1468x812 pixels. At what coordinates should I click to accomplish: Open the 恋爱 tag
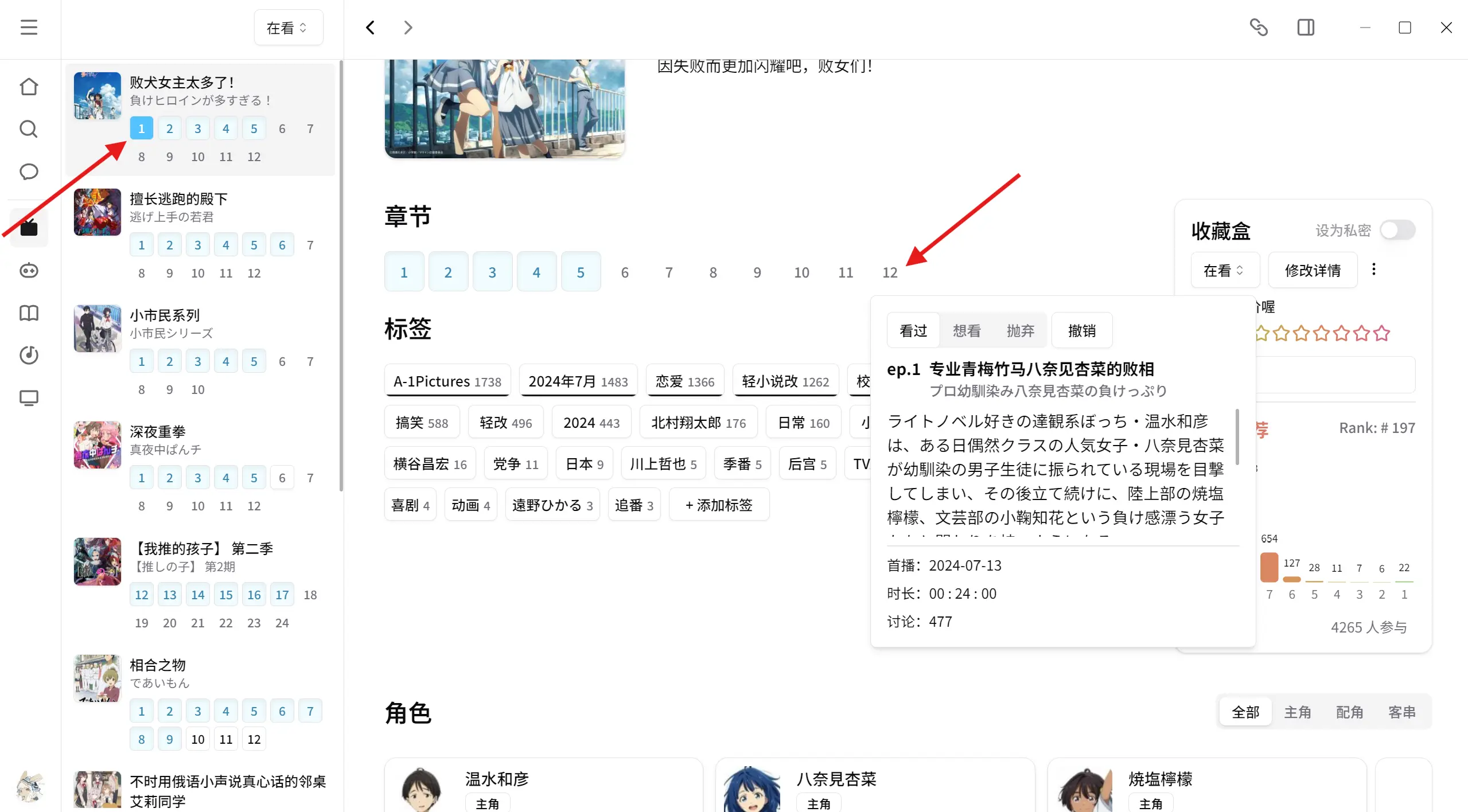tap(685, 381)
